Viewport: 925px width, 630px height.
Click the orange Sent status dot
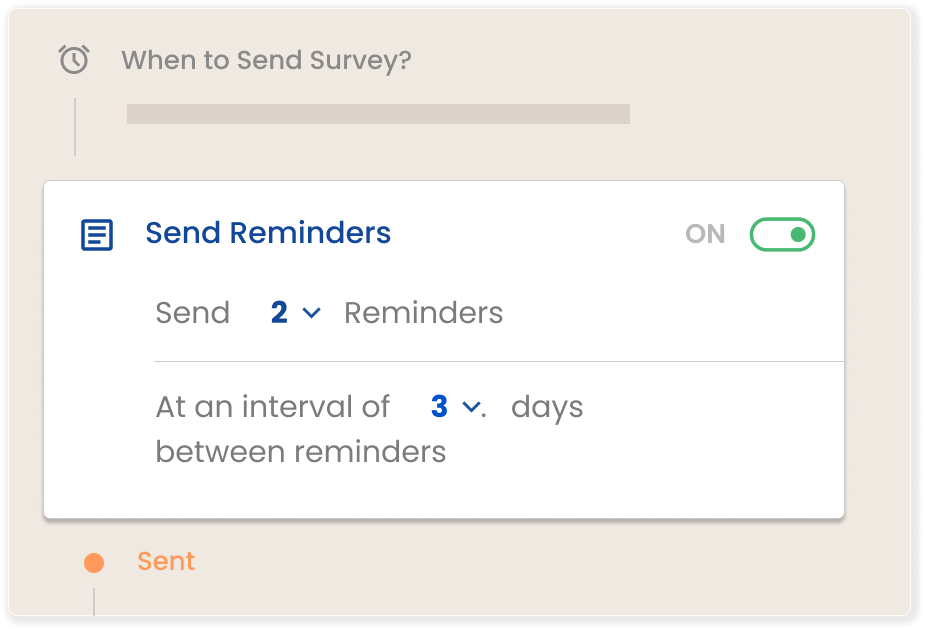pos(94,562)
